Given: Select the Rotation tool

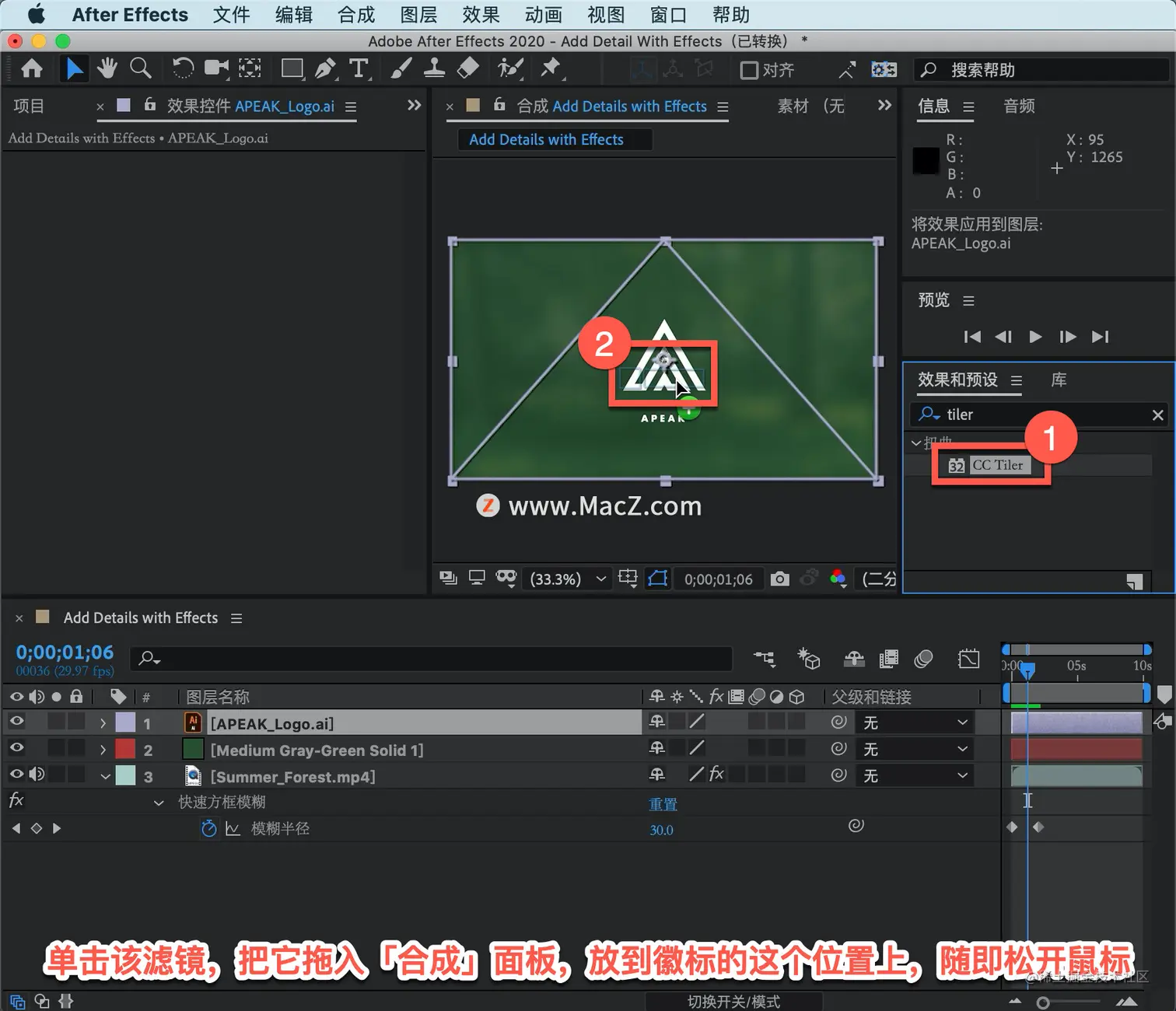Looking at the screenshot, I should point(182,69).
